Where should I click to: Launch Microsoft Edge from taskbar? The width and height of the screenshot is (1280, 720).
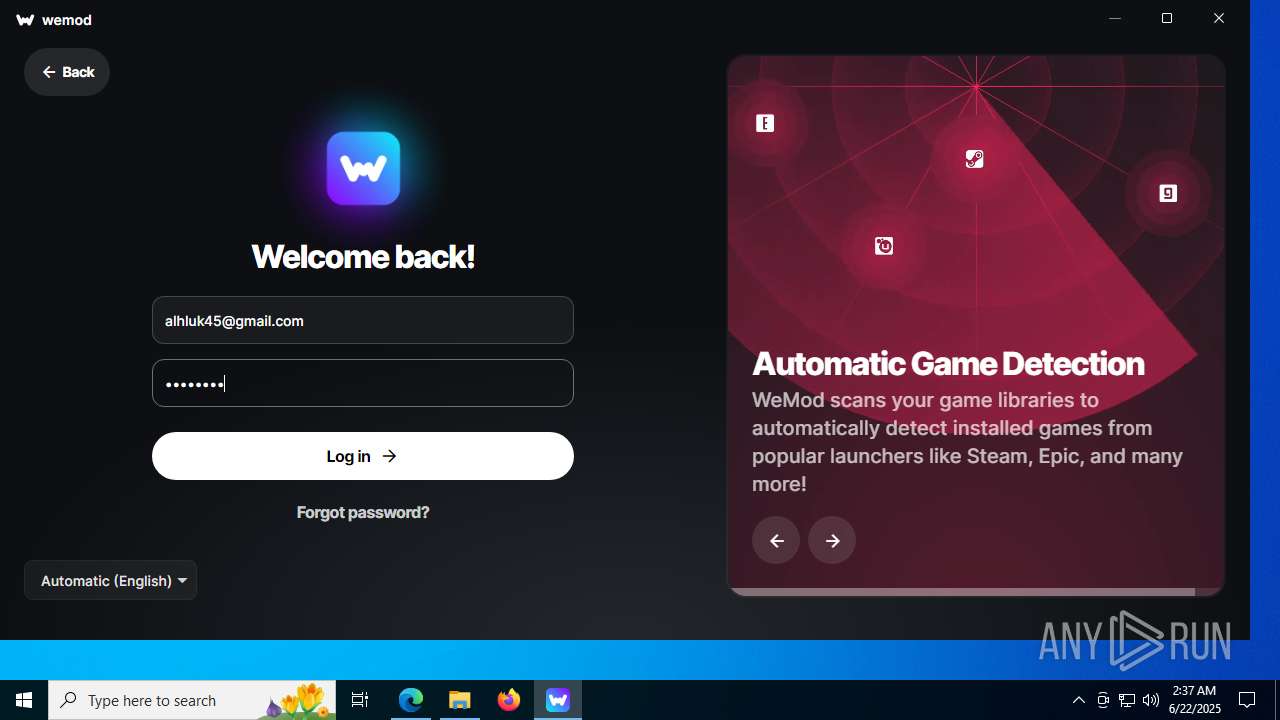411,700
